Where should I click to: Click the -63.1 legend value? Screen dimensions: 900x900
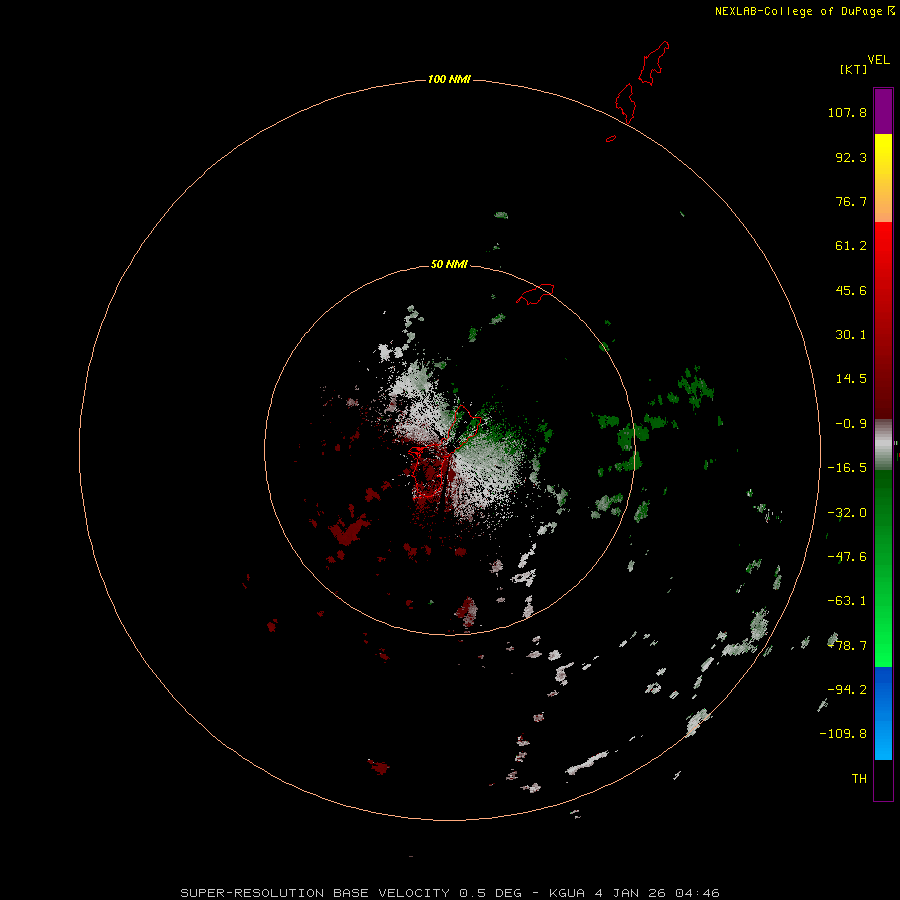[847, 601]
